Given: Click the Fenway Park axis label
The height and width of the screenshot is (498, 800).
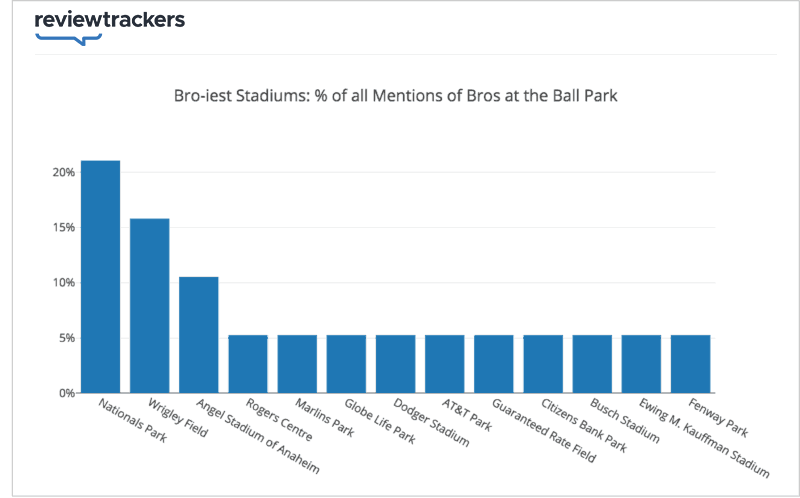Looking at the screenshot, I should [x=718, y=417].
